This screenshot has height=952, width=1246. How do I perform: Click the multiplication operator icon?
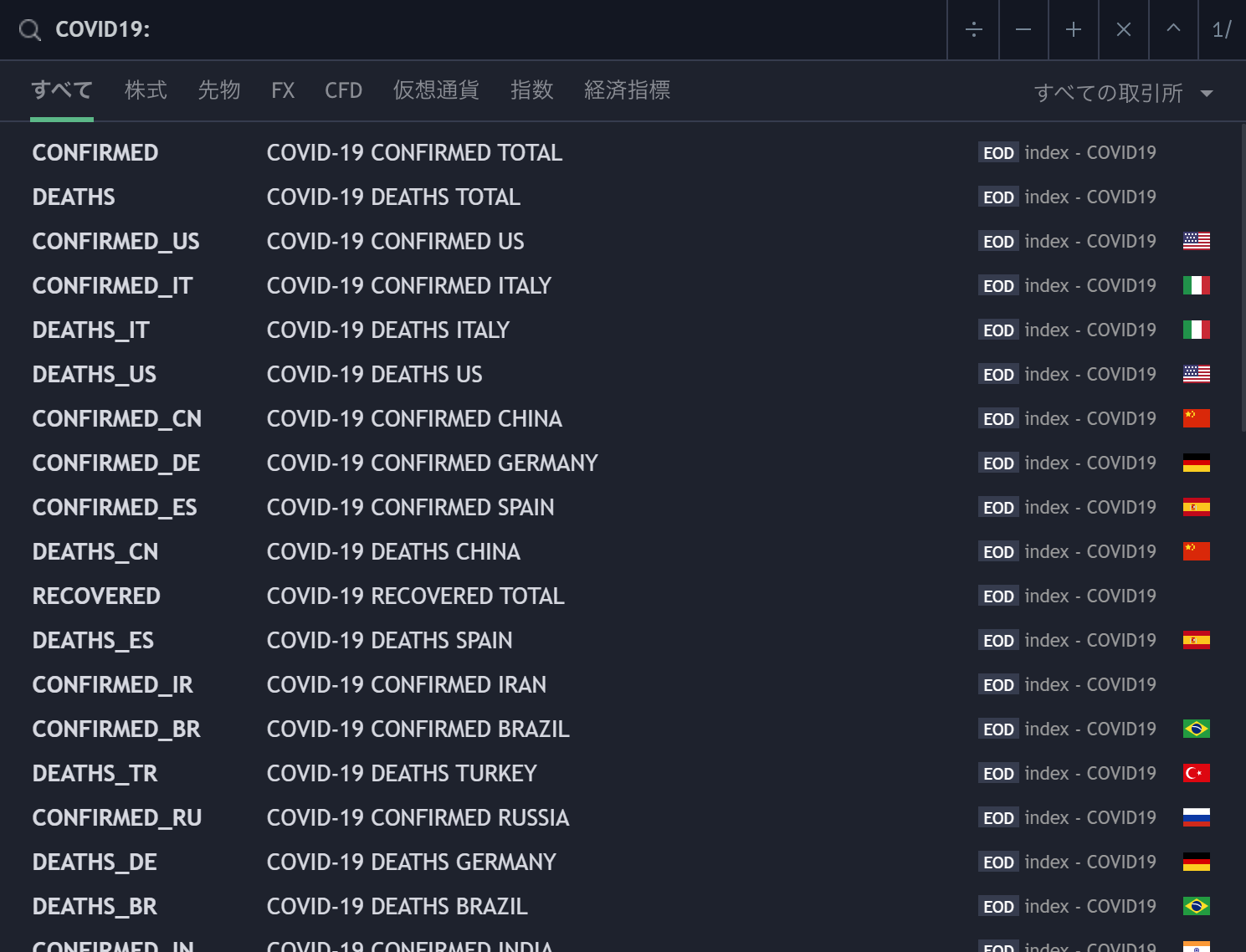[x=1124, y=30]
